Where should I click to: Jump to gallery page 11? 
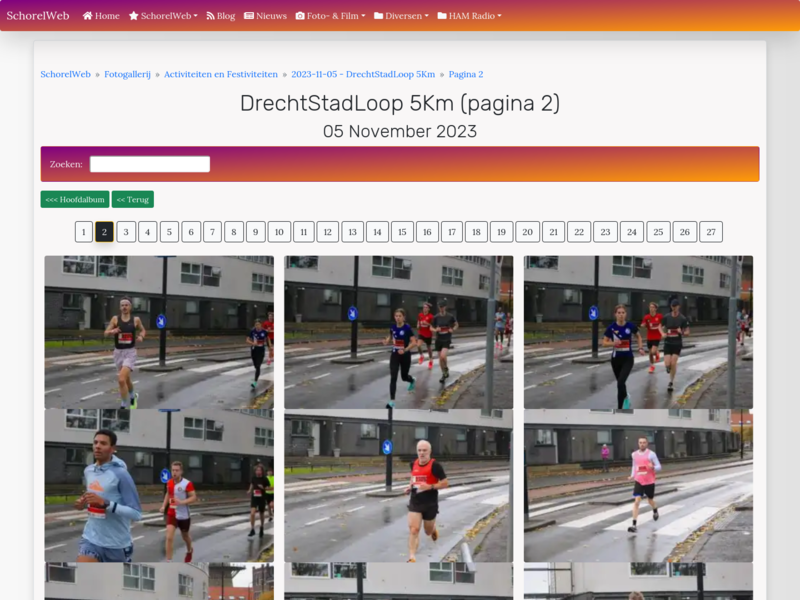tap(304, 232)
